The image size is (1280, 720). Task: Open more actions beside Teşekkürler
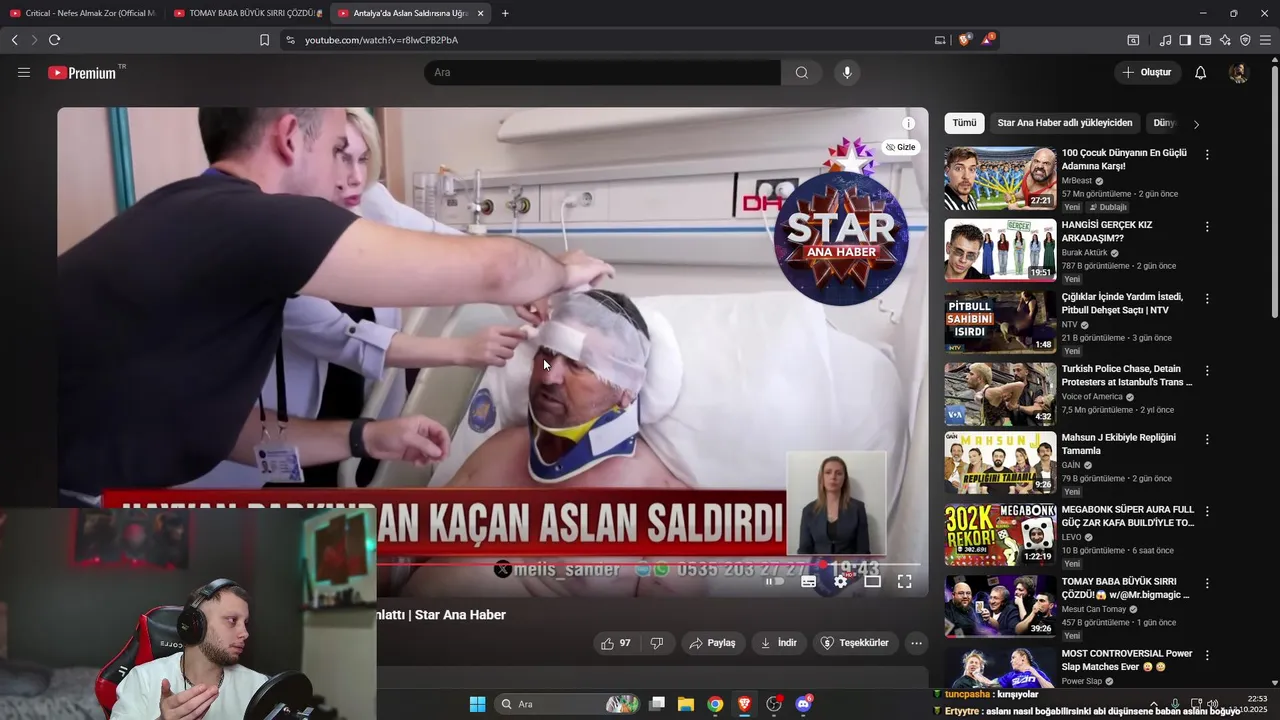pos(916,643)
